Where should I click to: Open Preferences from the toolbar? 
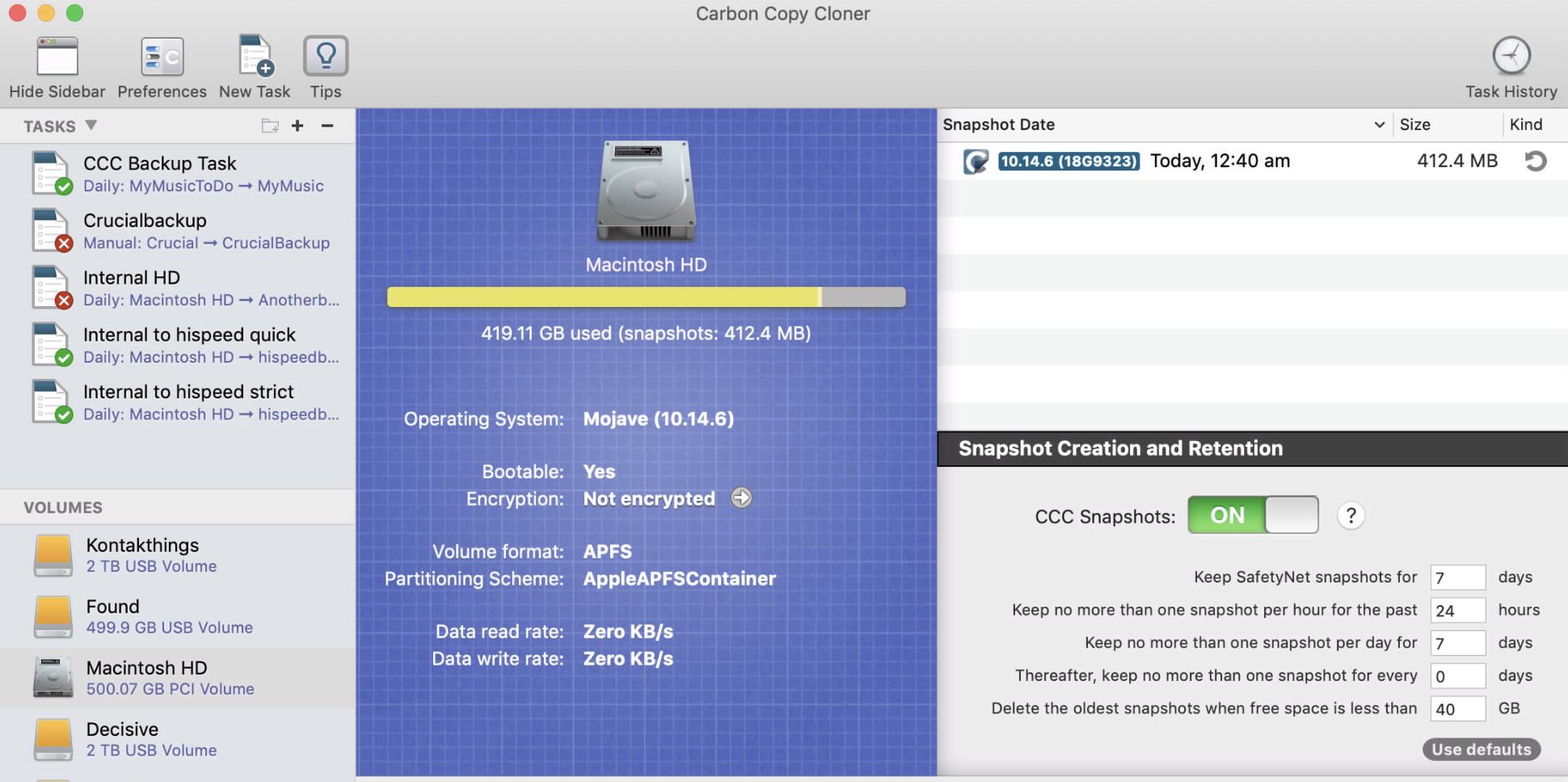[x=161, y=65]
